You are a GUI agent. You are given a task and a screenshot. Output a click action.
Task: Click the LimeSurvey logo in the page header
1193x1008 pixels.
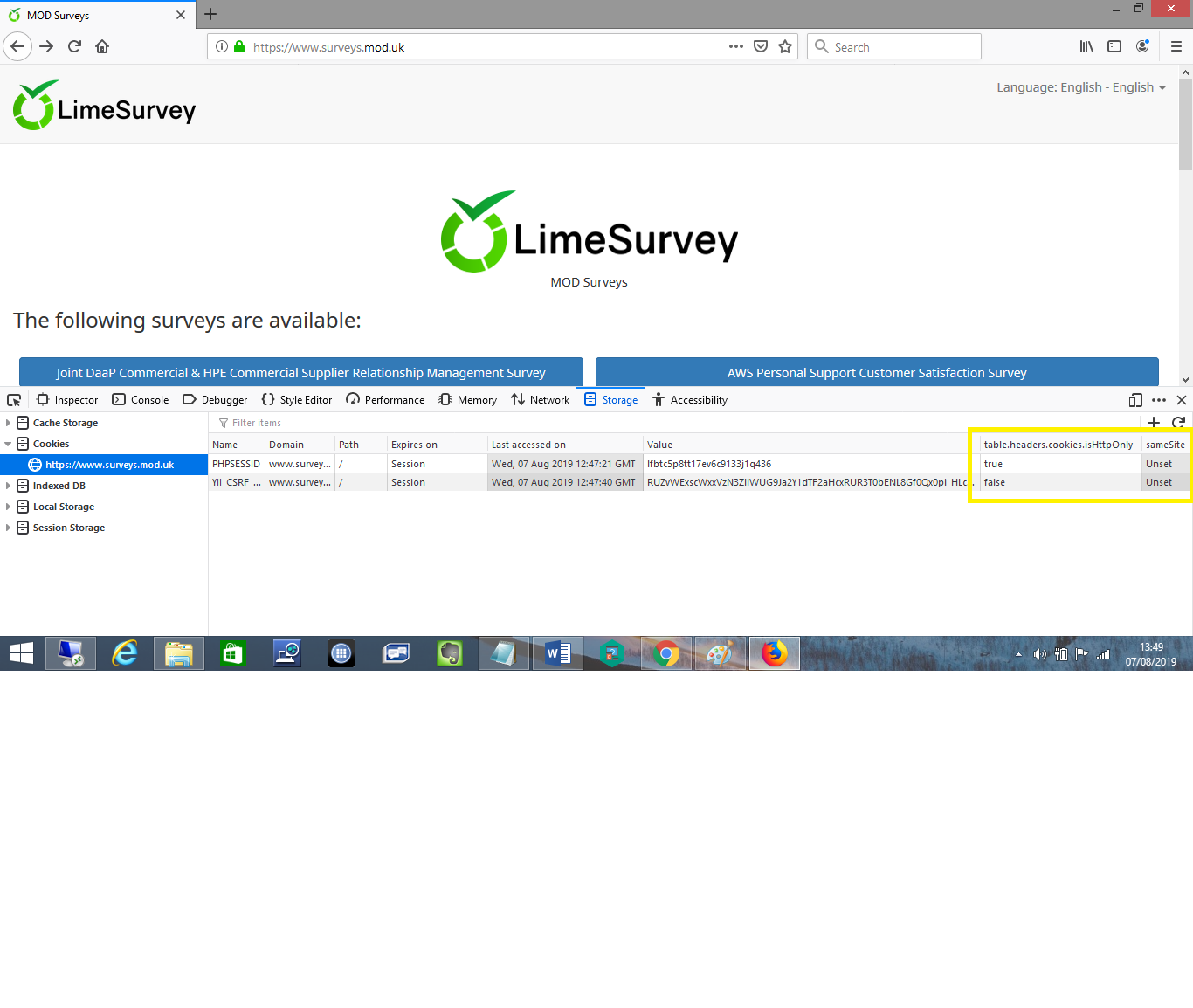(x=105, y=106)
